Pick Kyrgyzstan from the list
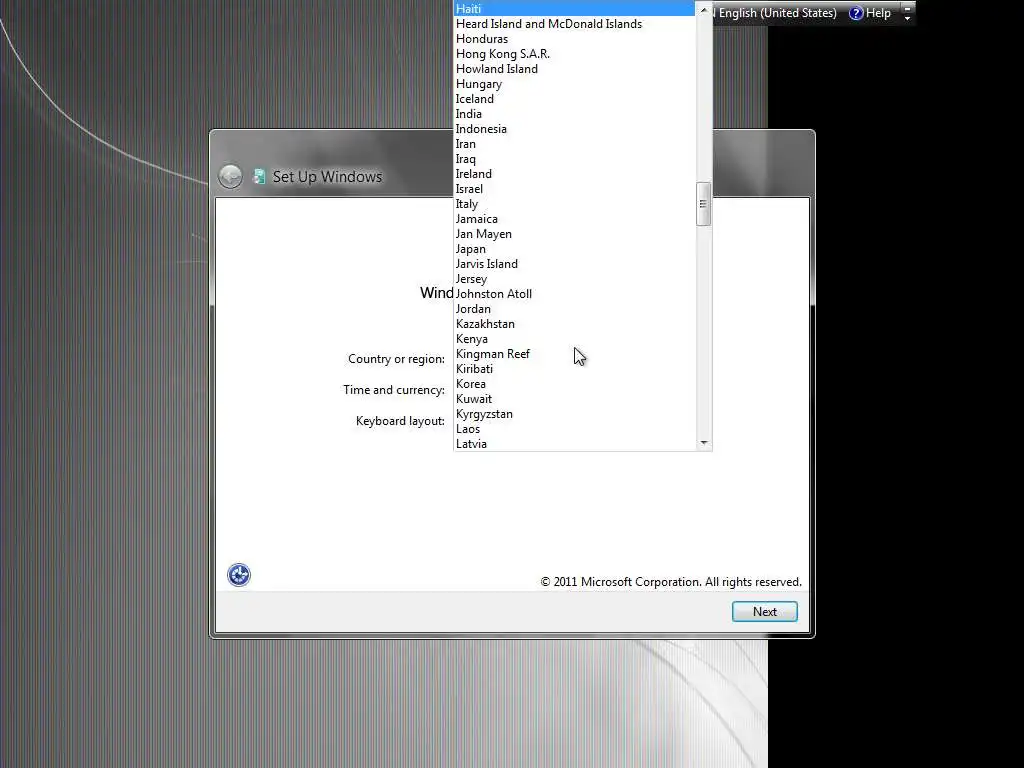Image resolution: width=1024 pixels, height=768 pixels. click(574, 414)
